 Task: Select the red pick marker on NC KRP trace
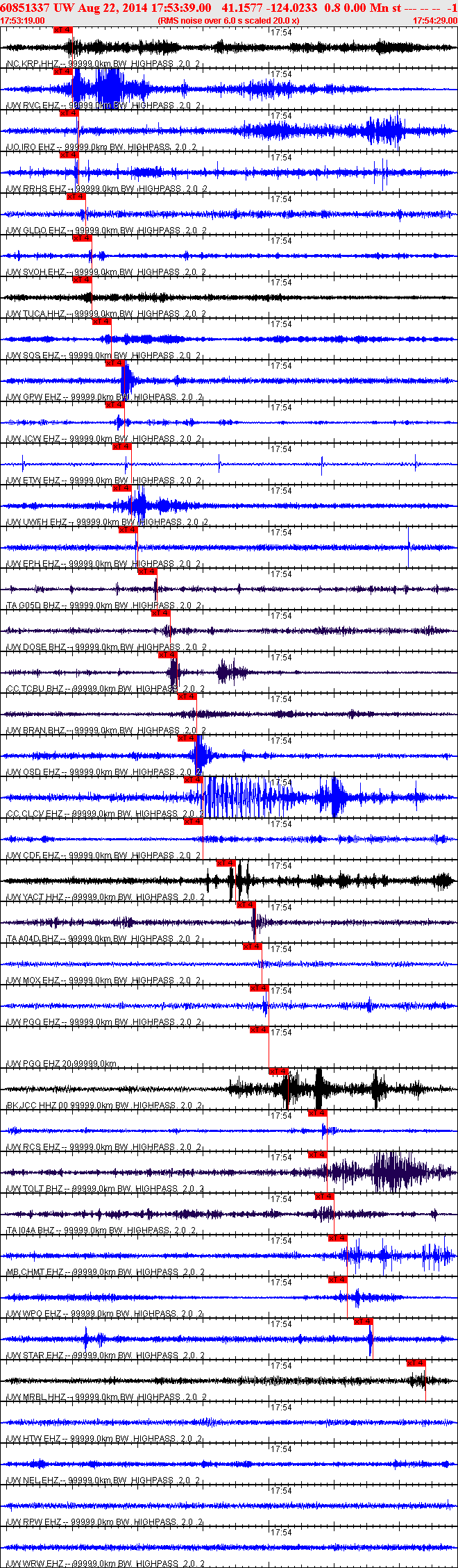point(62,30)
